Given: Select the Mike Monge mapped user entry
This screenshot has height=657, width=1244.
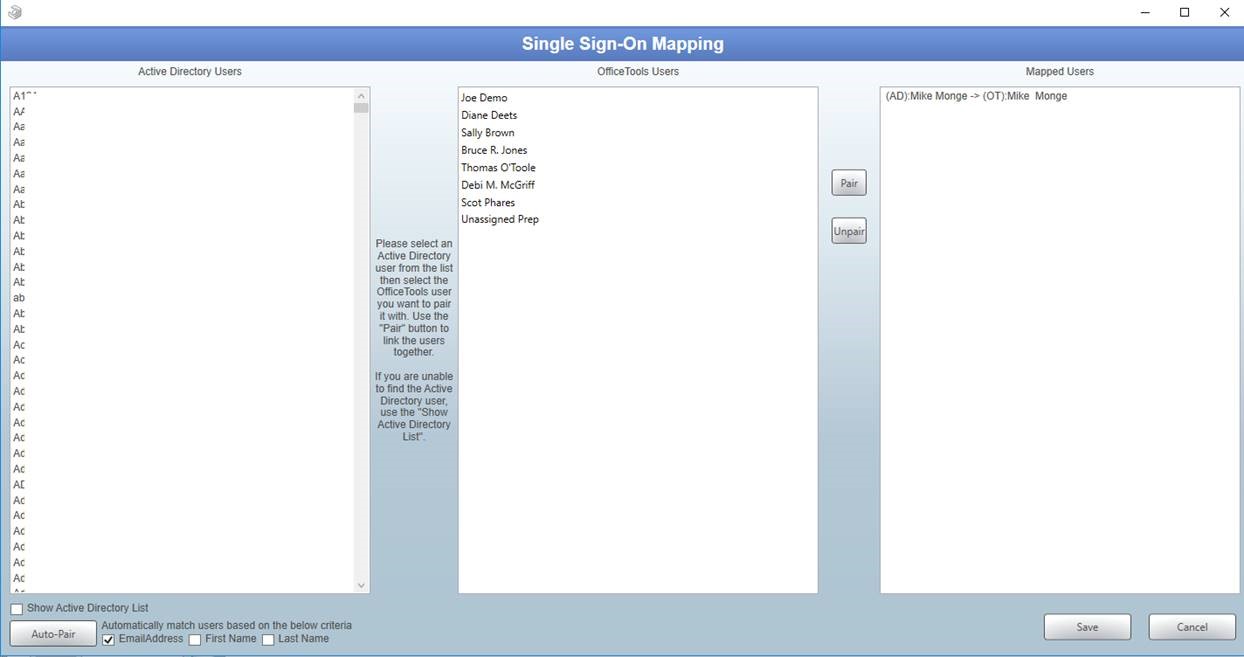Looking at the screenshot, I should (976, 96).
